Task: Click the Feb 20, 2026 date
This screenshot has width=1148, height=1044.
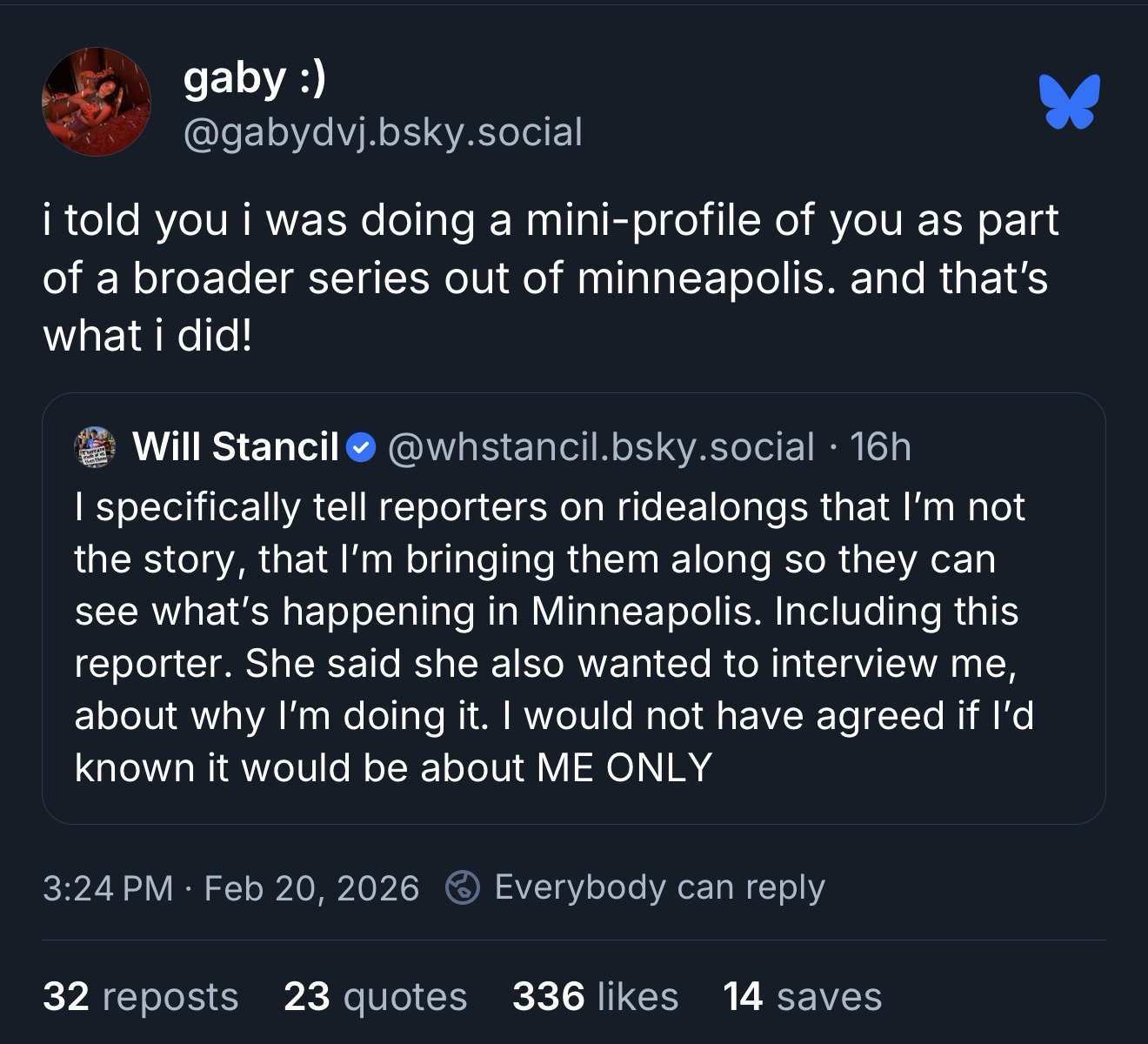Action: [311, 888]
